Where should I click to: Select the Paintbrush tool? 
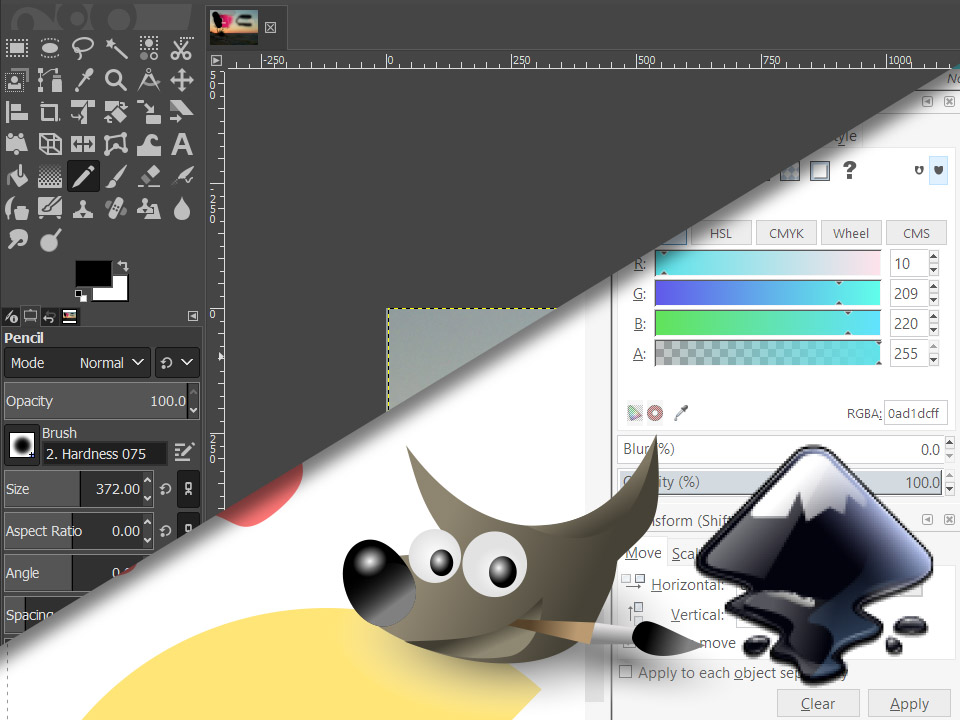pyautogui.click(x=116, y=177)
